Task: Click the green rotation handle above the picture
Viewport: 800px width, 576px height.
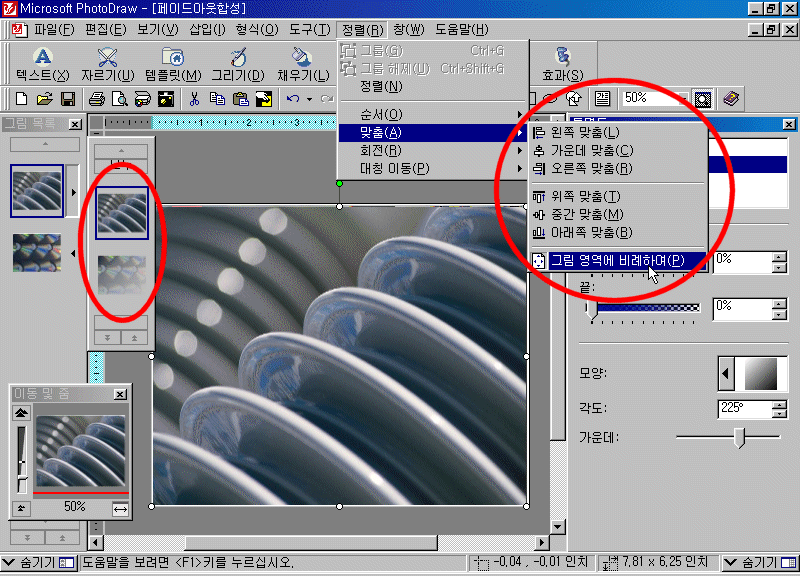Action: (339, 183)
